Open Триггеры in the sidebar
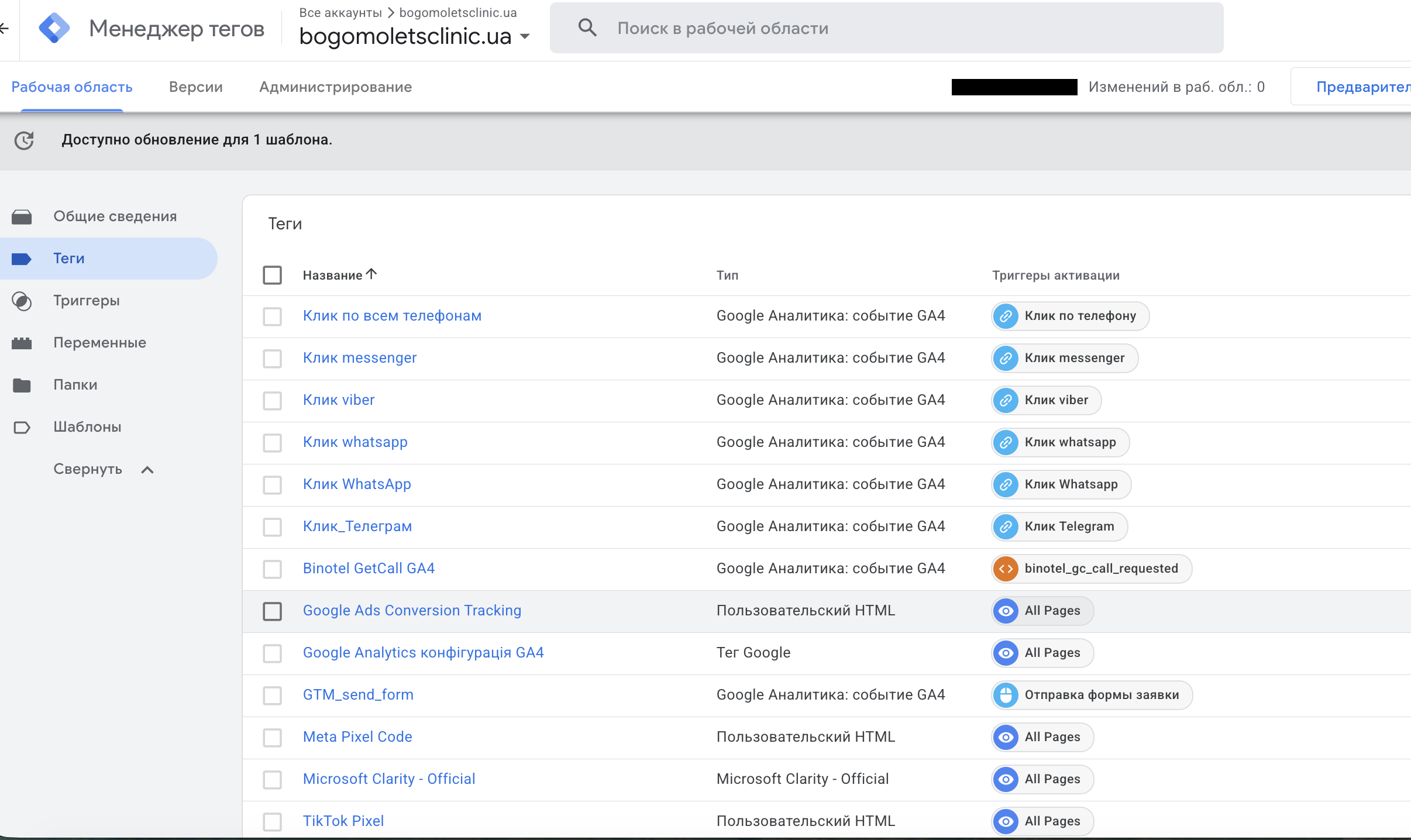The height and width of the screenshot is (840, 1411). point(87,301)
